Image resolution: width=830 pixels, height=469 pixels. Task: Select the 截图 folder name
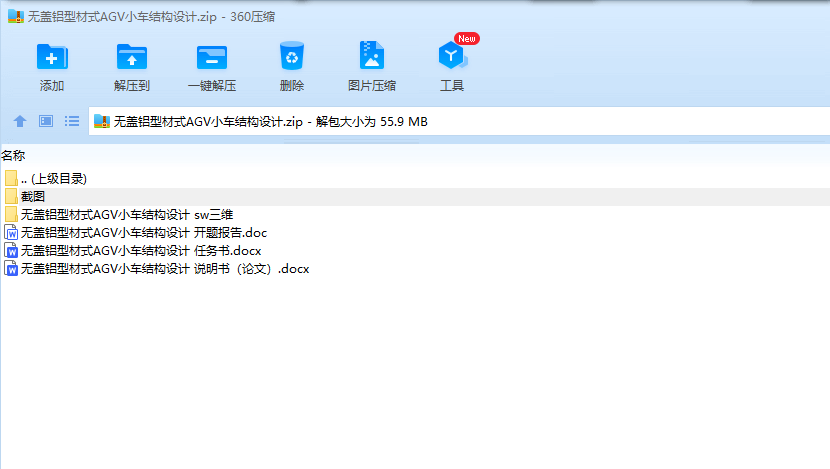pyautogui.click(x=33, y=196)
